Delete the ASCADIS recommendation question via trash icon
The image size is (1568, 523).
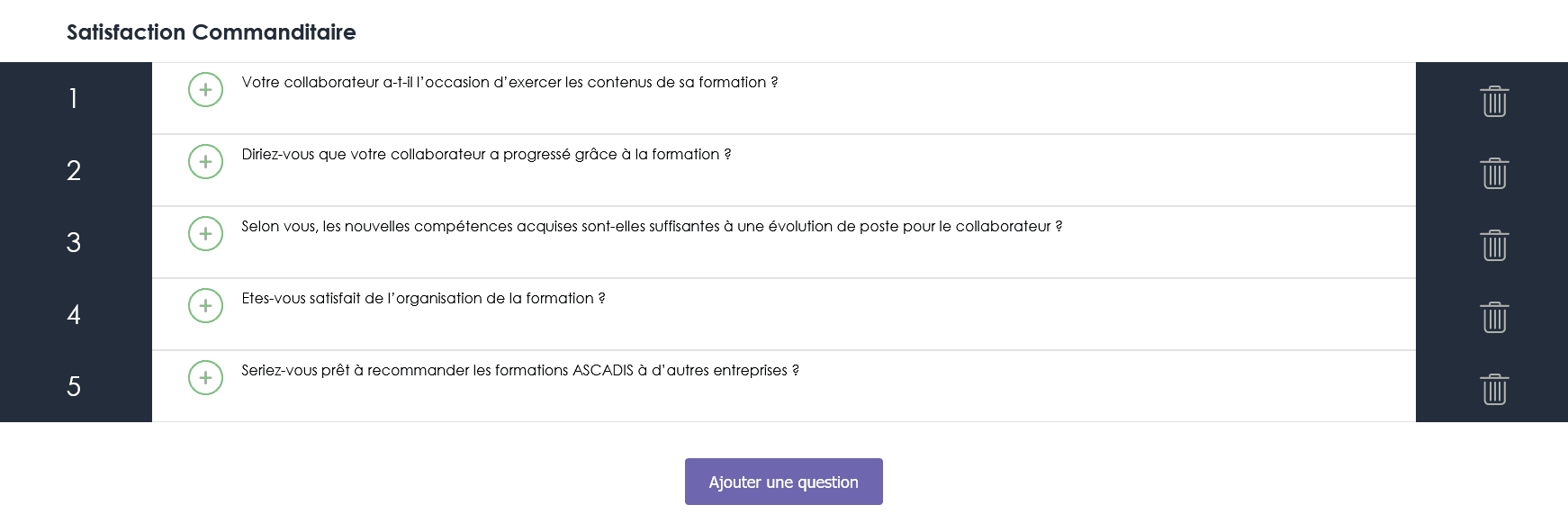click(1493, 391)
